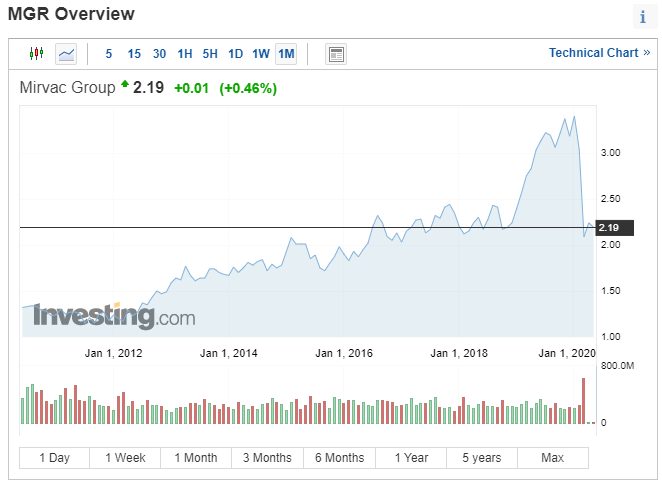
Task: Click the Jan 1, 2018 axis label
Action: coord(459,353)
